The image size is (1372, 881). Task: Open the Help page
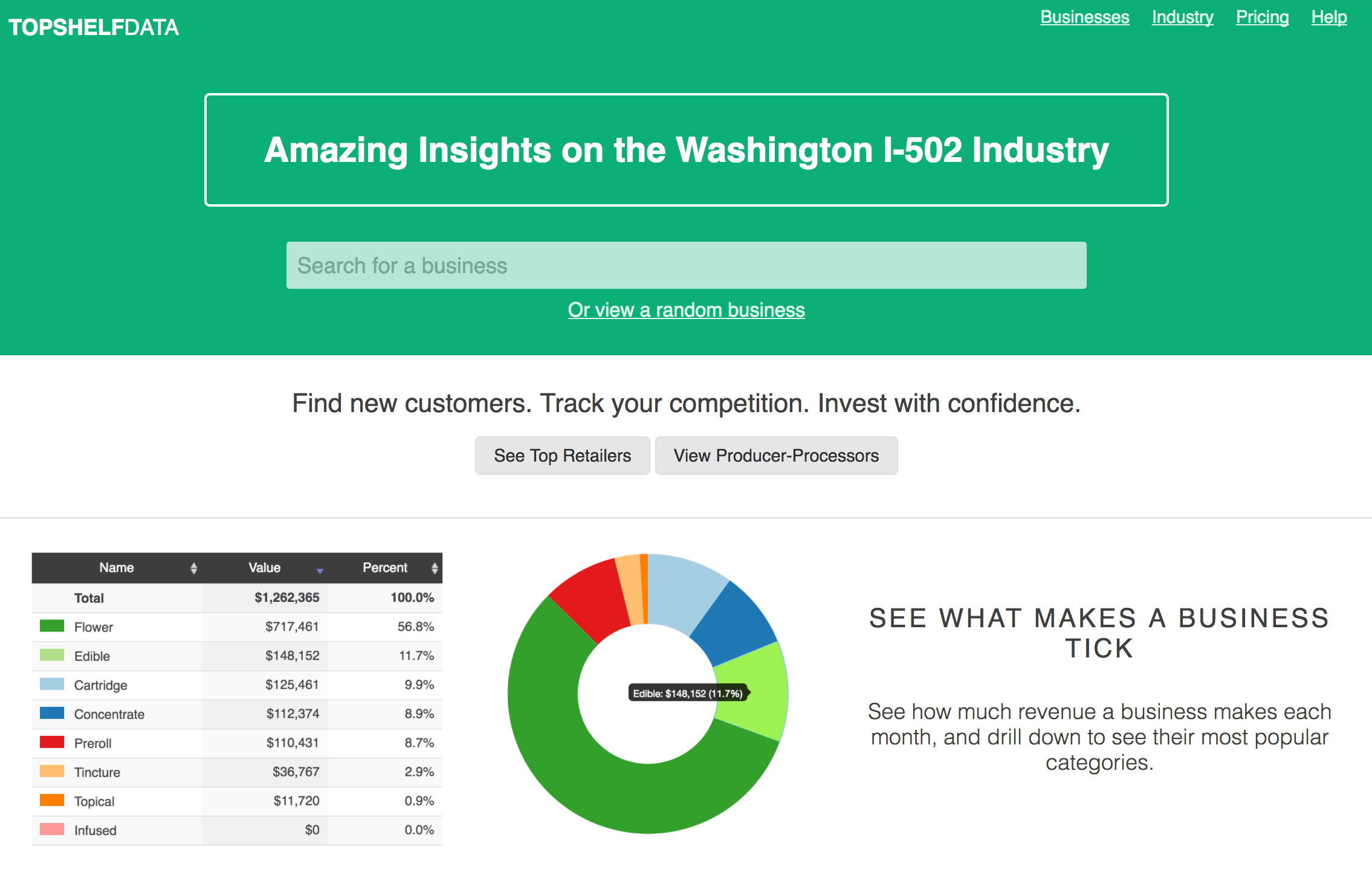tap(1328, 17)
